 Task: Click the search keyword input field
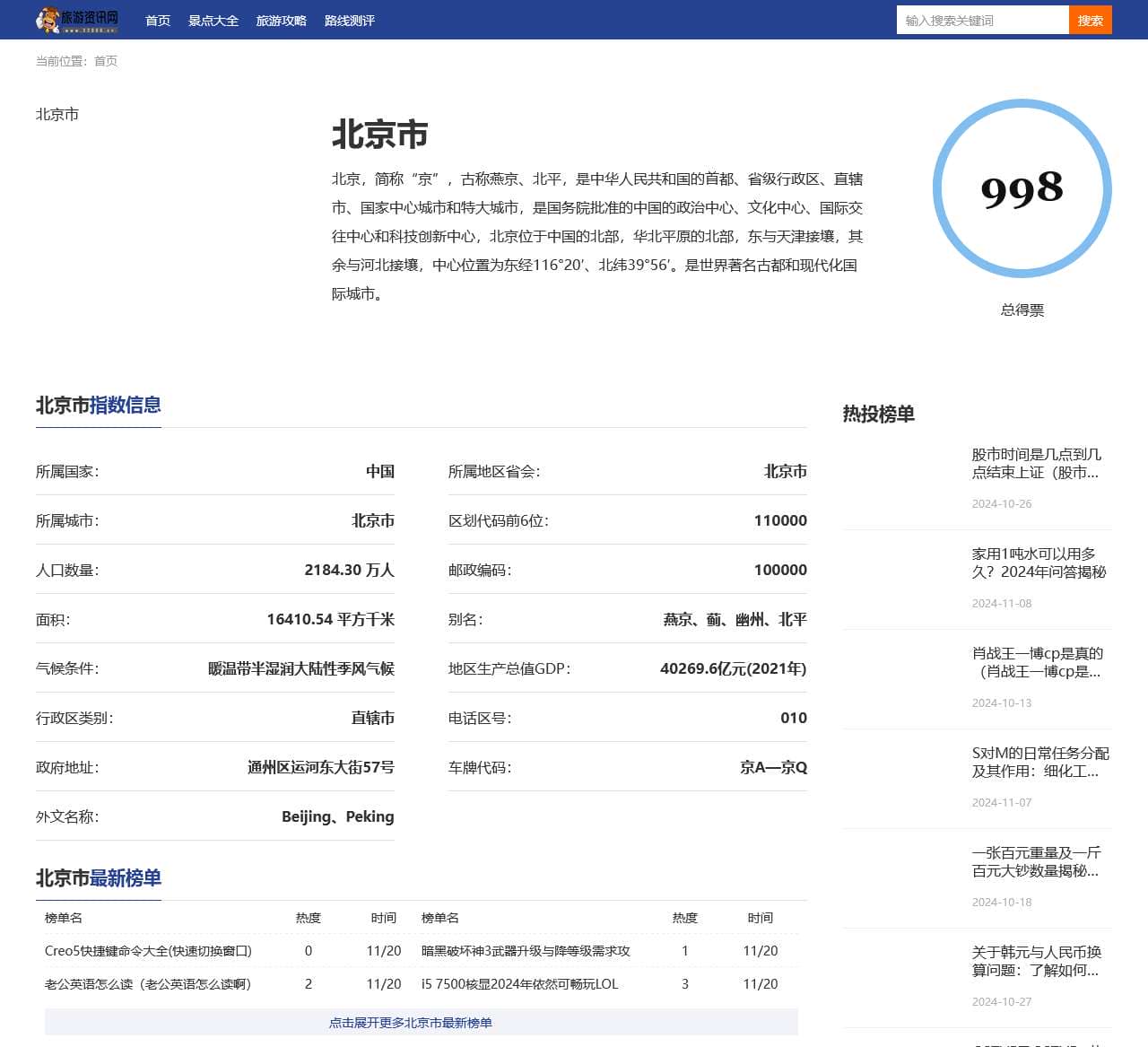coord(982,21)
